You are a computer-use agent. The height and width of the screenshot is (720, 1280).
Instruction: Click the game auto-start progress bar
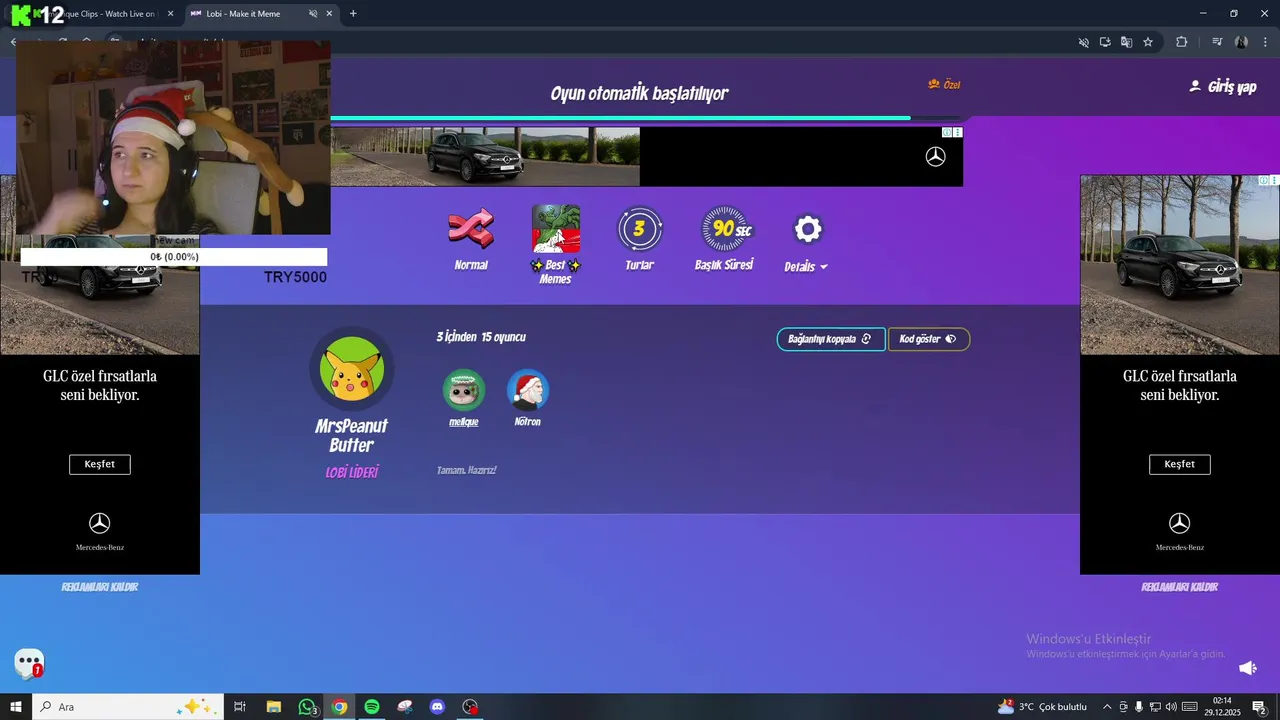[x=646, y=118]
